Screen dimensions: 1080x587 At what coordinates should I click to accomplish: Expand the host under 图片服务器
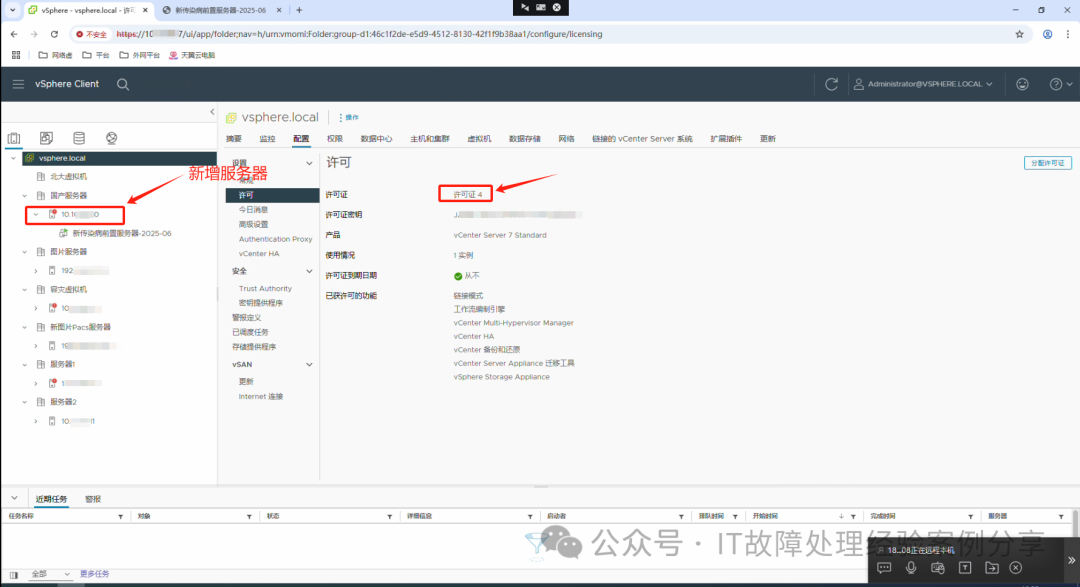pos(36,271)
